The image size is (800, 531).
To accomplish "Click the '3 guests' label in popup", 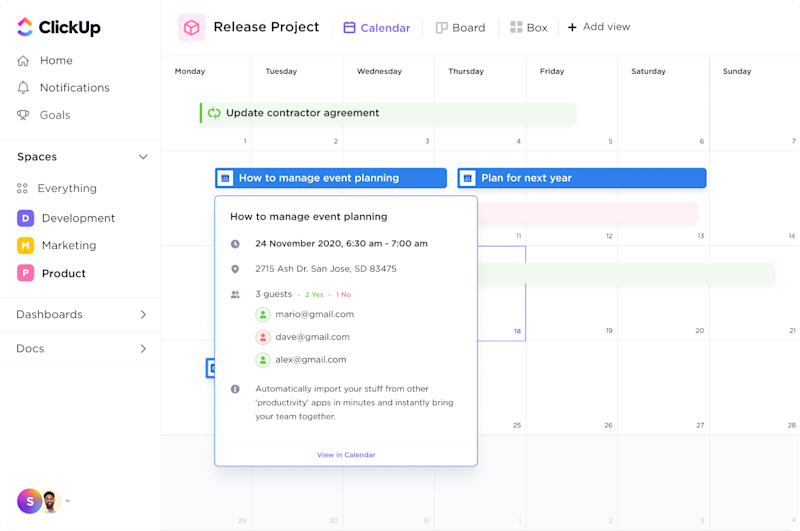I will [x=273, y=294].
